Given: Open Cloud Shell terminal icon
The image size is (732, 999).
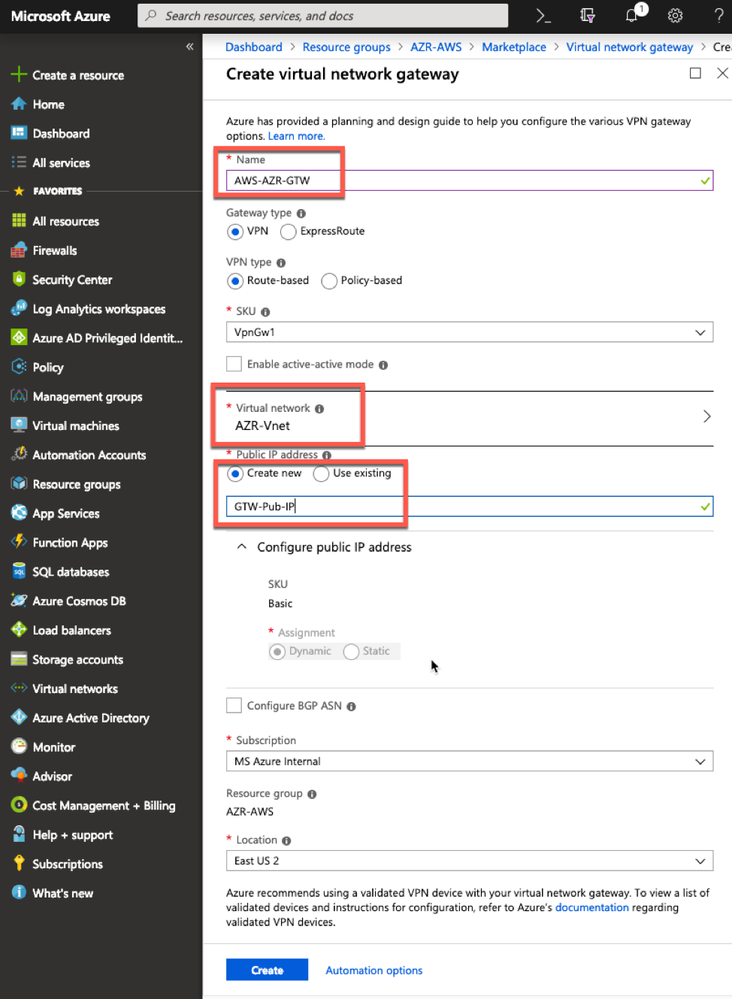Looking at the screenshot, I should click(543, 16).
